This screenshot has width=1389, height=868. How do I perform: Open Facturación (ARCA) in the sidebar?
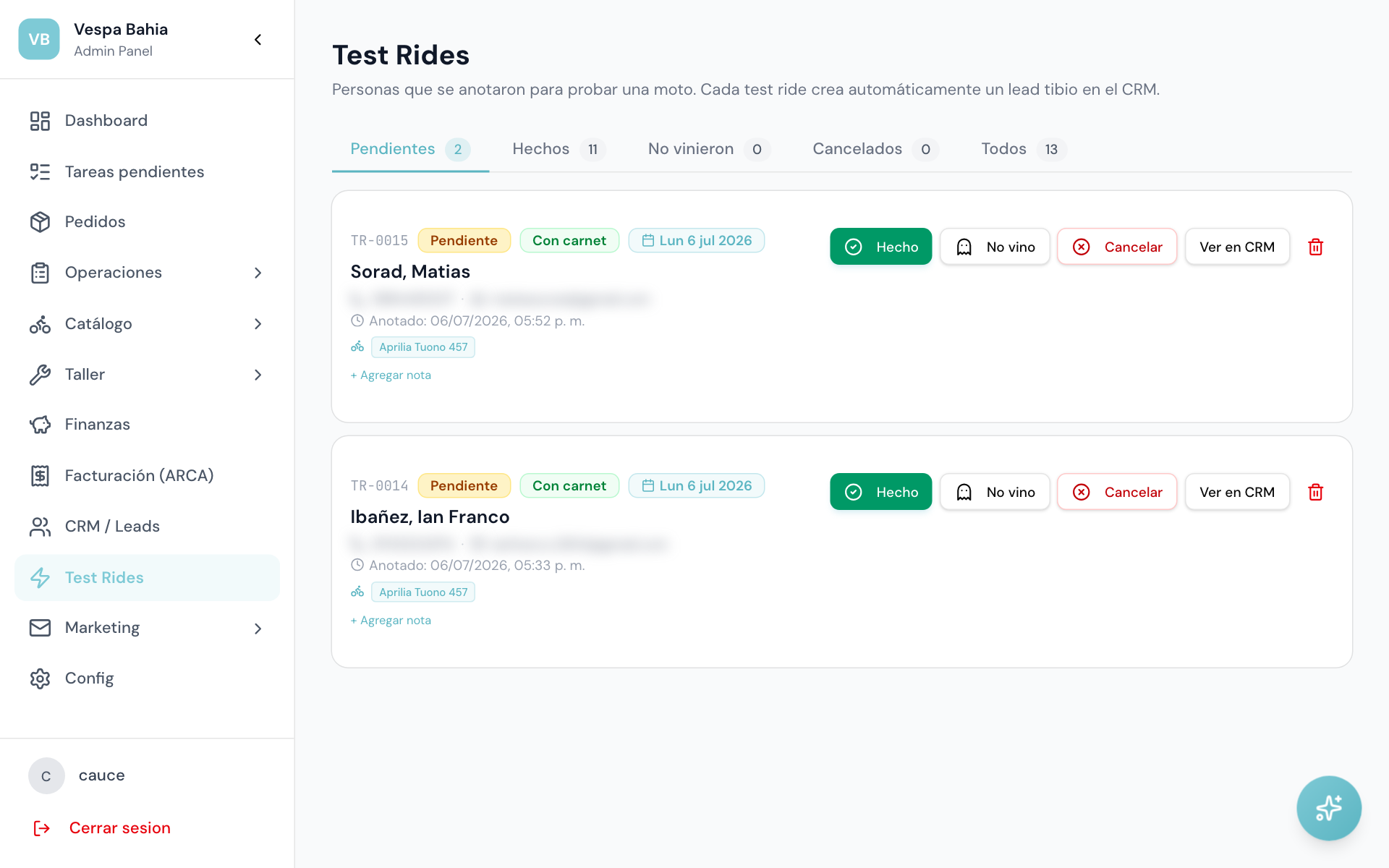click(147, 475)
